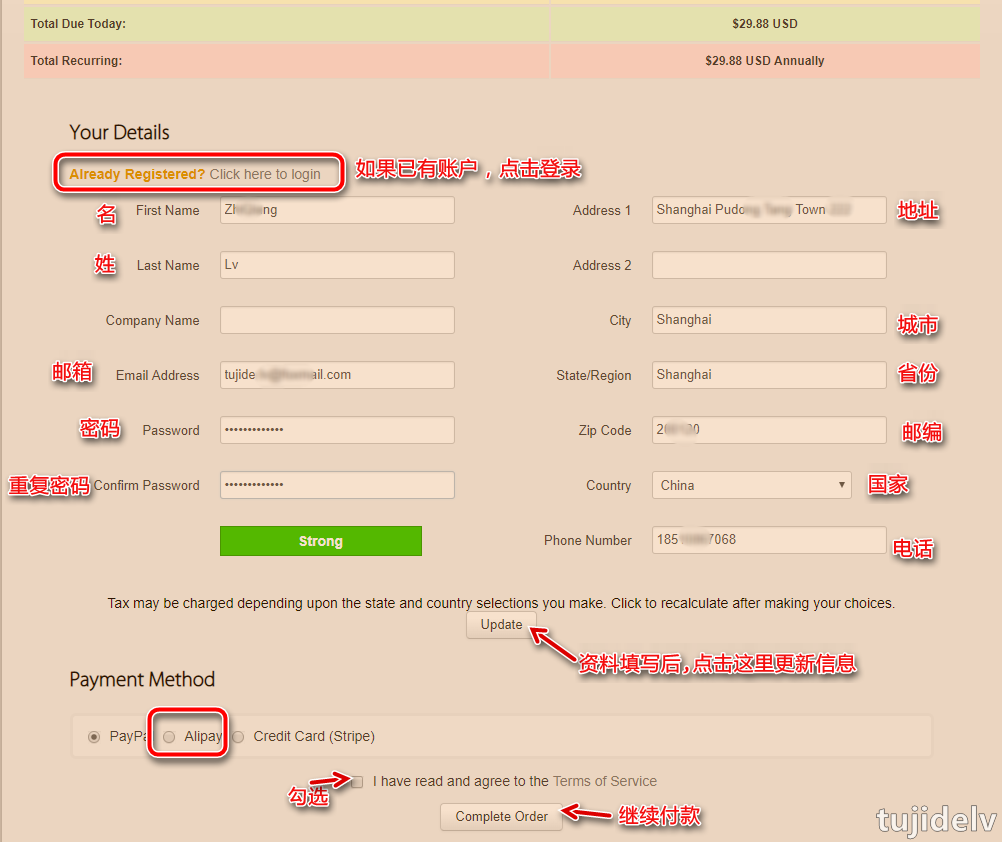Select the Password field
Image resolution: width=1002 pixels, height=842 pixels.
pos(337,430)
